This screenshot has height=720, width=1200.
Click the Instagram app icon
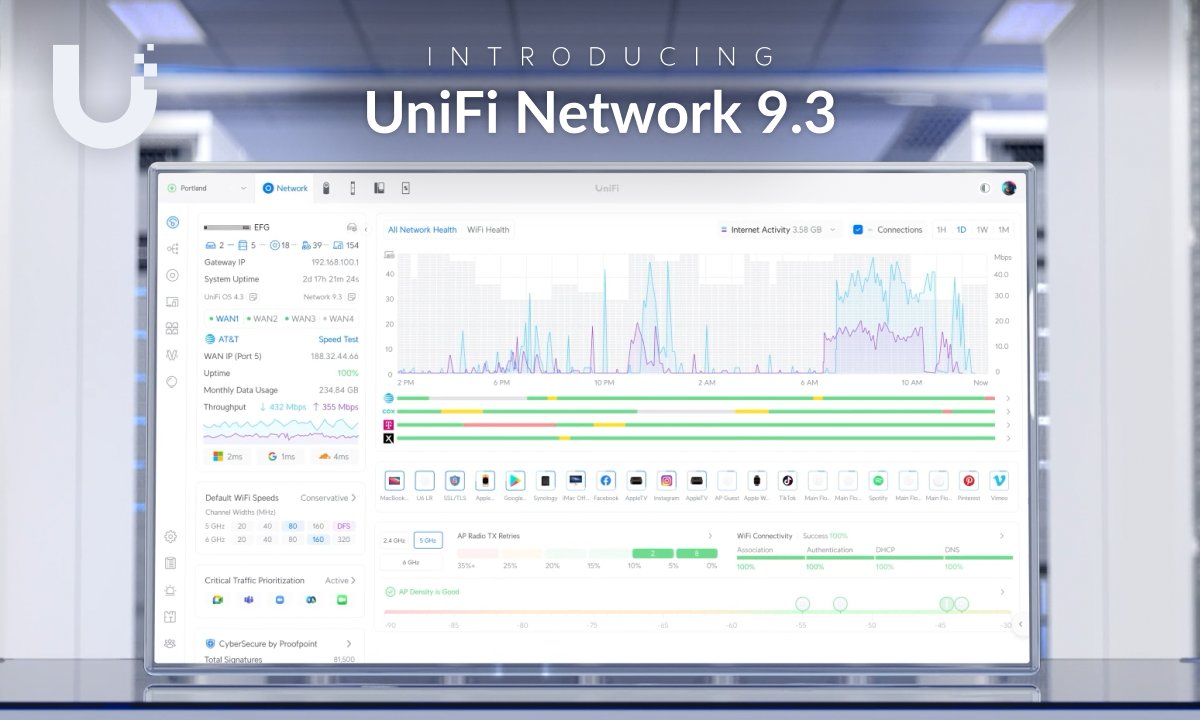click(x=667, y=481)
